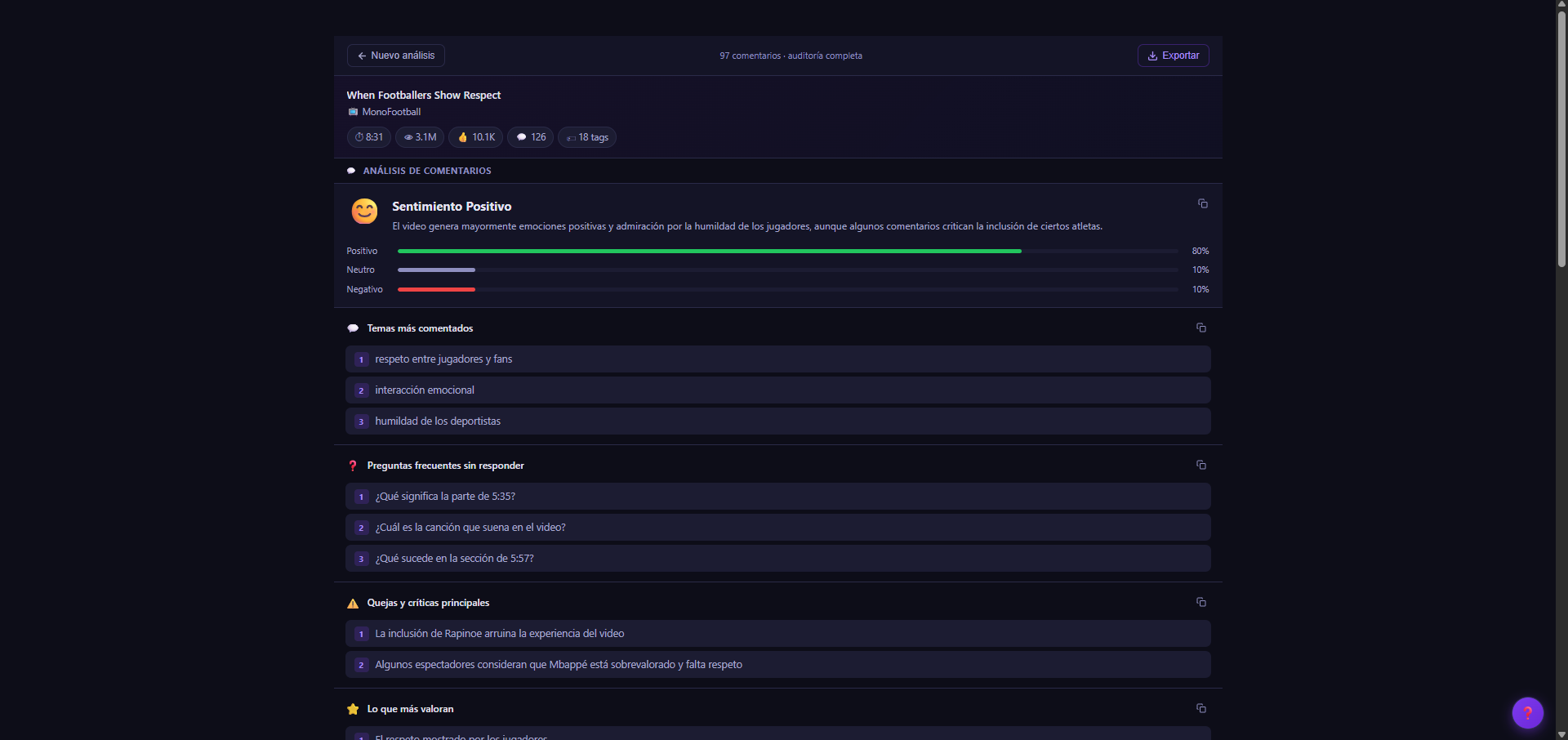Select topic interacción emocional

(777, 390)
